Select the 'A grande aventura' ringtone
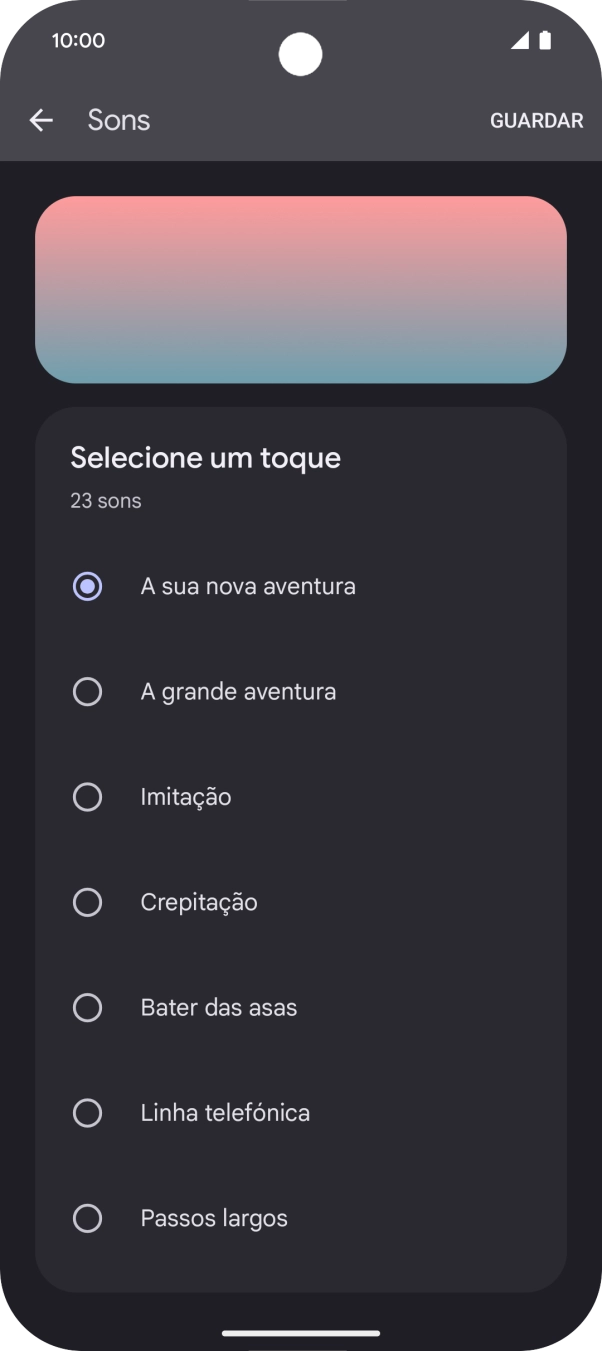602x1351 pixels. click(87, 691)
